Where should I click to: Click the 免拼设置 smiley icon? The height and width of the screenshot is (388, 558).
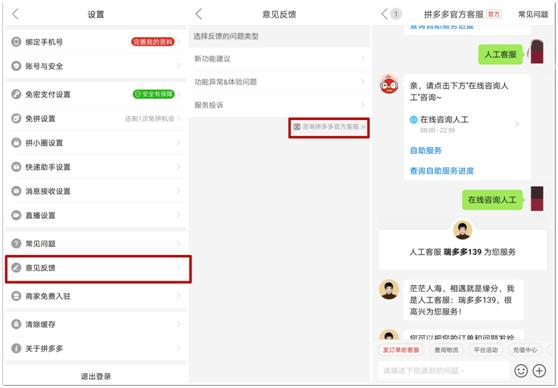coord(16,119)
